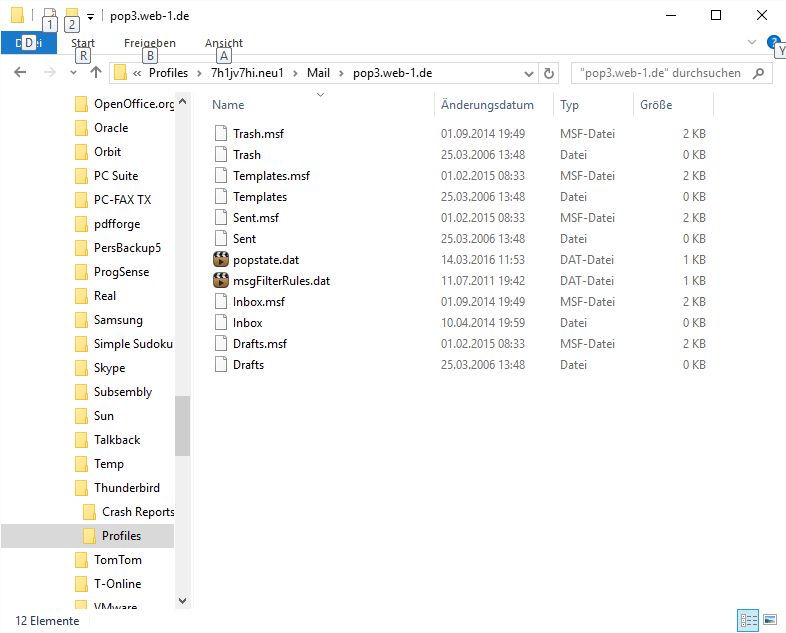Click the msgFilterRules.dat file icon
The height and width of the screenshot is (633, 786).
click(x=221, y=281)
